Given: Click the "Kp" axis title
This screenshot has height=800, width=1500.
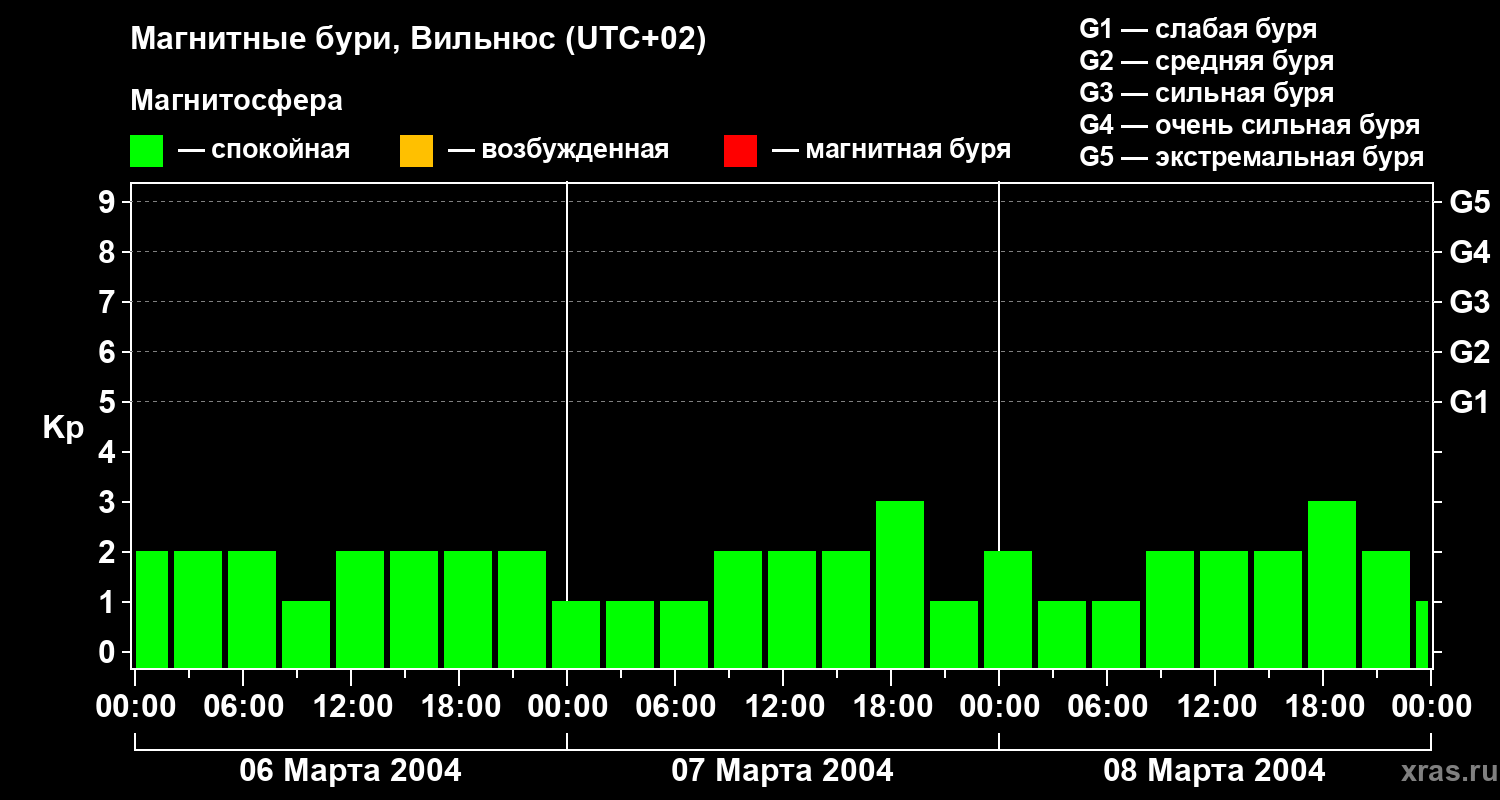Looking at the screenshot, I should [63, 427].
